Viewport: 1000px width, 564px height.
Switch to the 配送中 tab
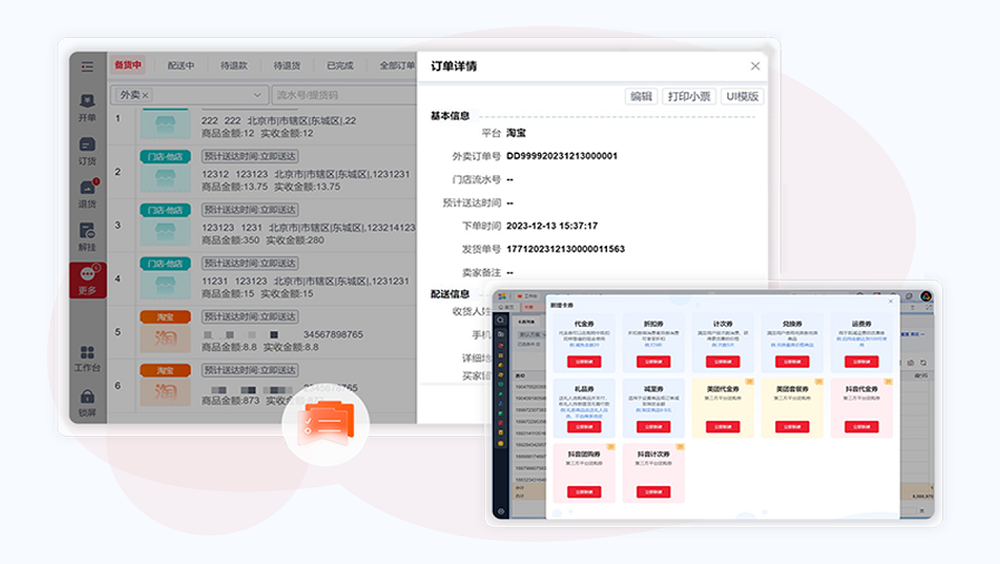pos(181,66)
